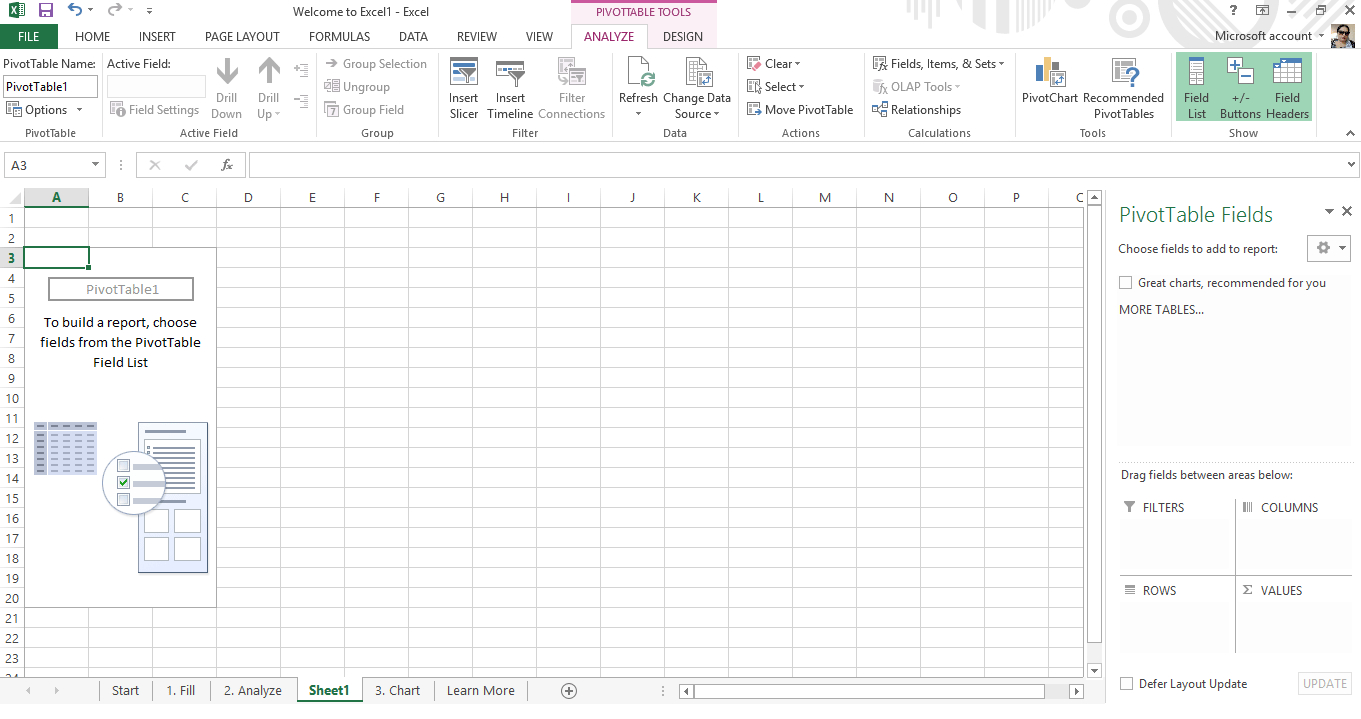Image resolution: width=1361 pixels, height=719 pixels.
Task: Open Insert Timeline
Action: [510, 87]
